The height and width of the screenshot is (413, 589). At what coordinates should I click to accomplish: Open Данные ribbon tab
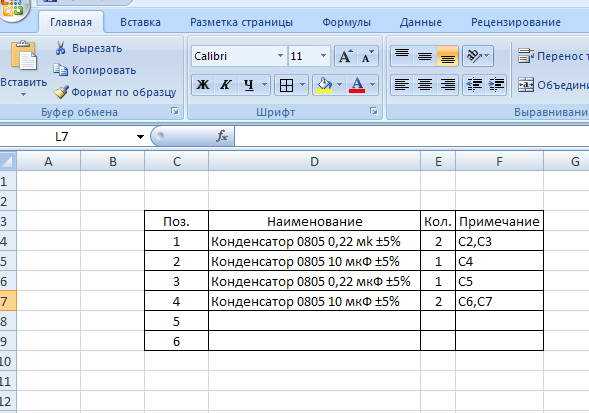(421, 23)
